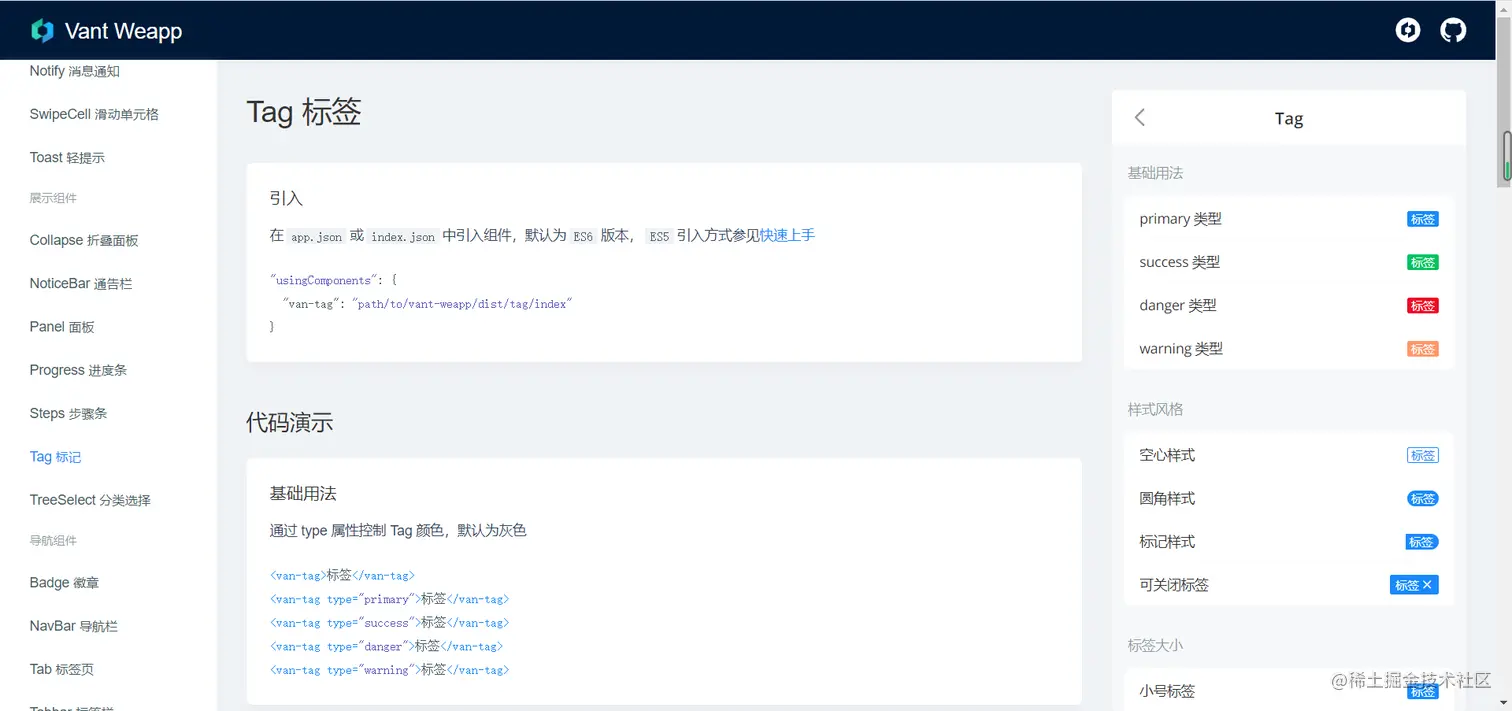The image size is (1512, 711).
Task: Open Steps 步骤条 in sidebar
Action: [68, 413]
